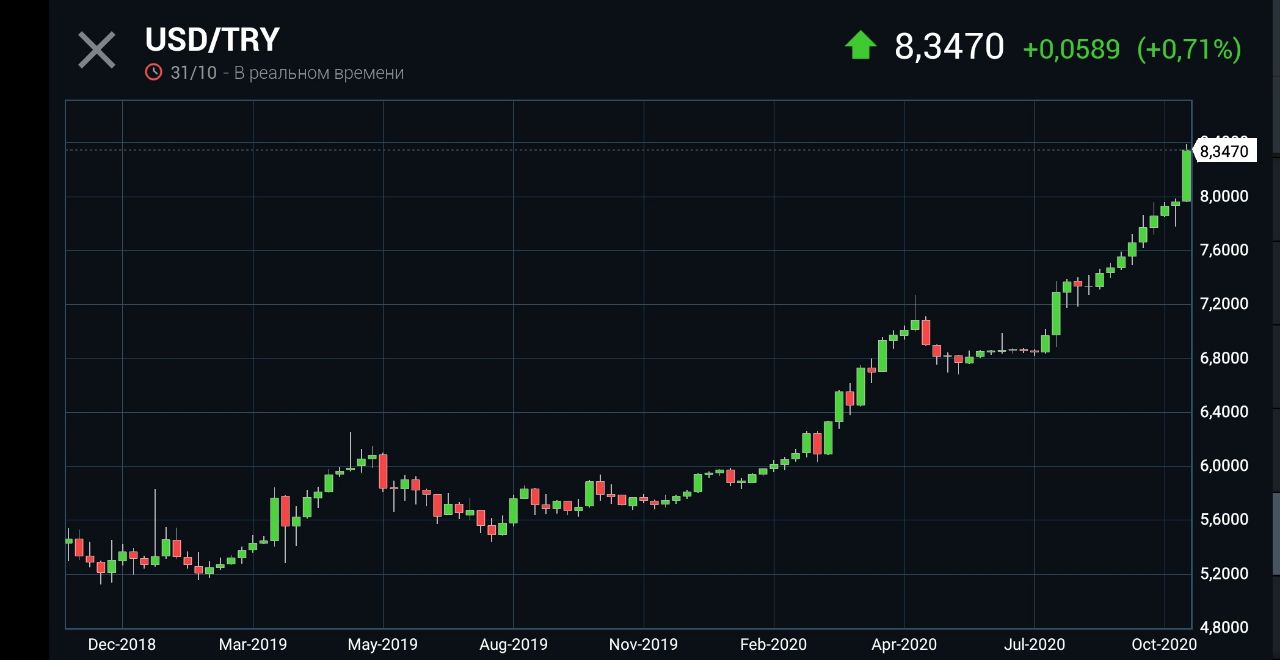The height and width of the screenshot is (660, 1280).
Task: Click the Oct-2020 date marker
Action: coord(1164,644)
